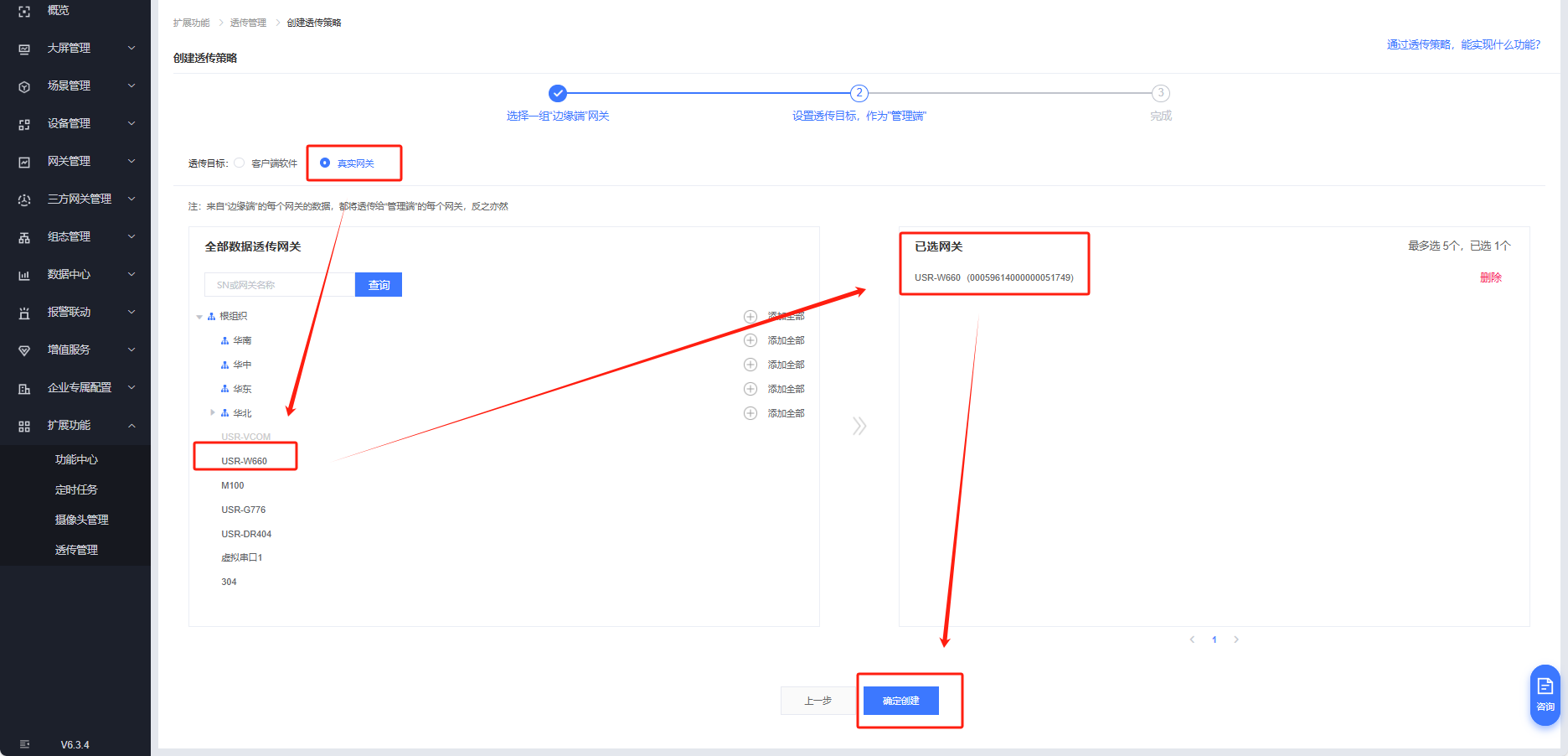The width and height of the screenshot is (1568, 756).
Task: Expand the 大屏管理 menu chevron
Action: tap(132, 49)
